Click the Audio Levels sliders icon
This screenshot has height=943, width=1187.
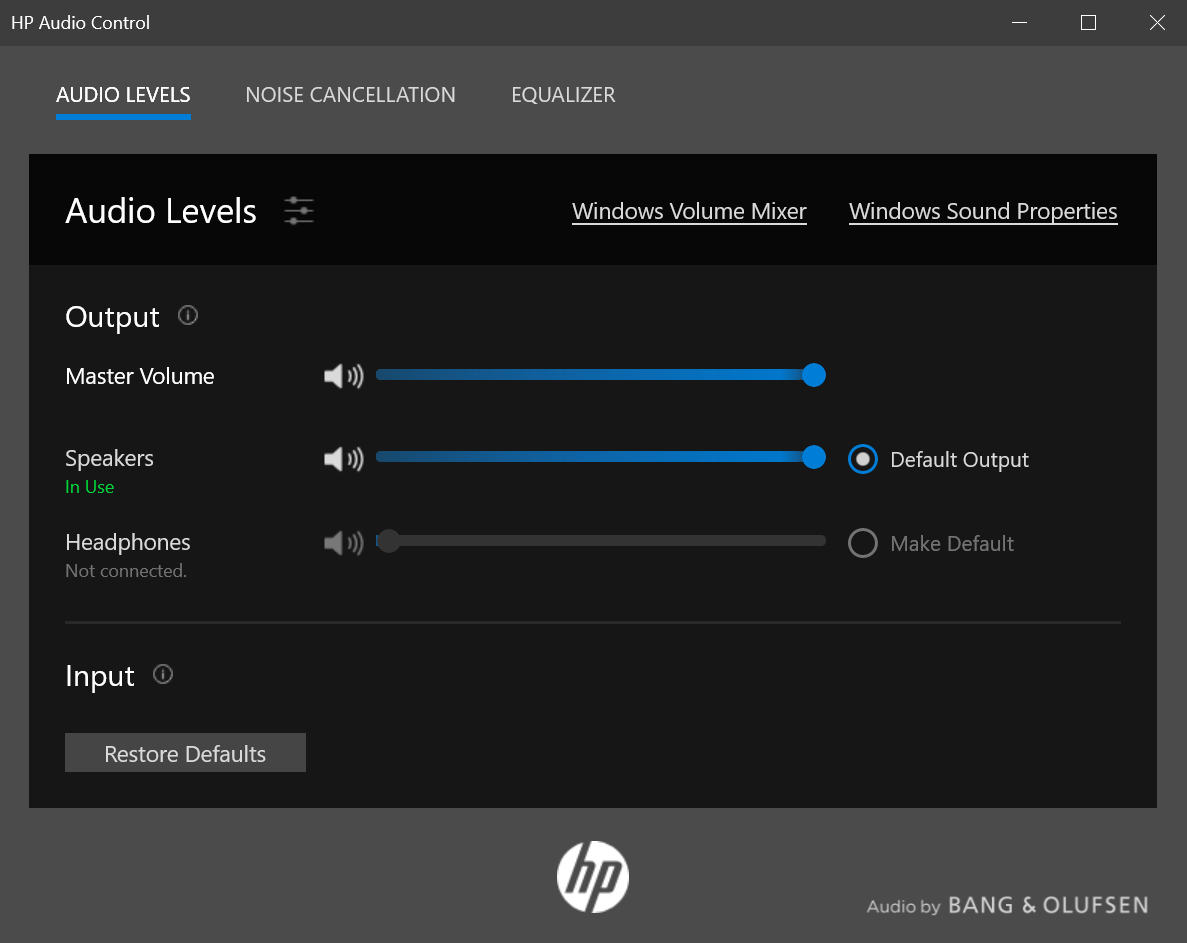pos(299,211)
